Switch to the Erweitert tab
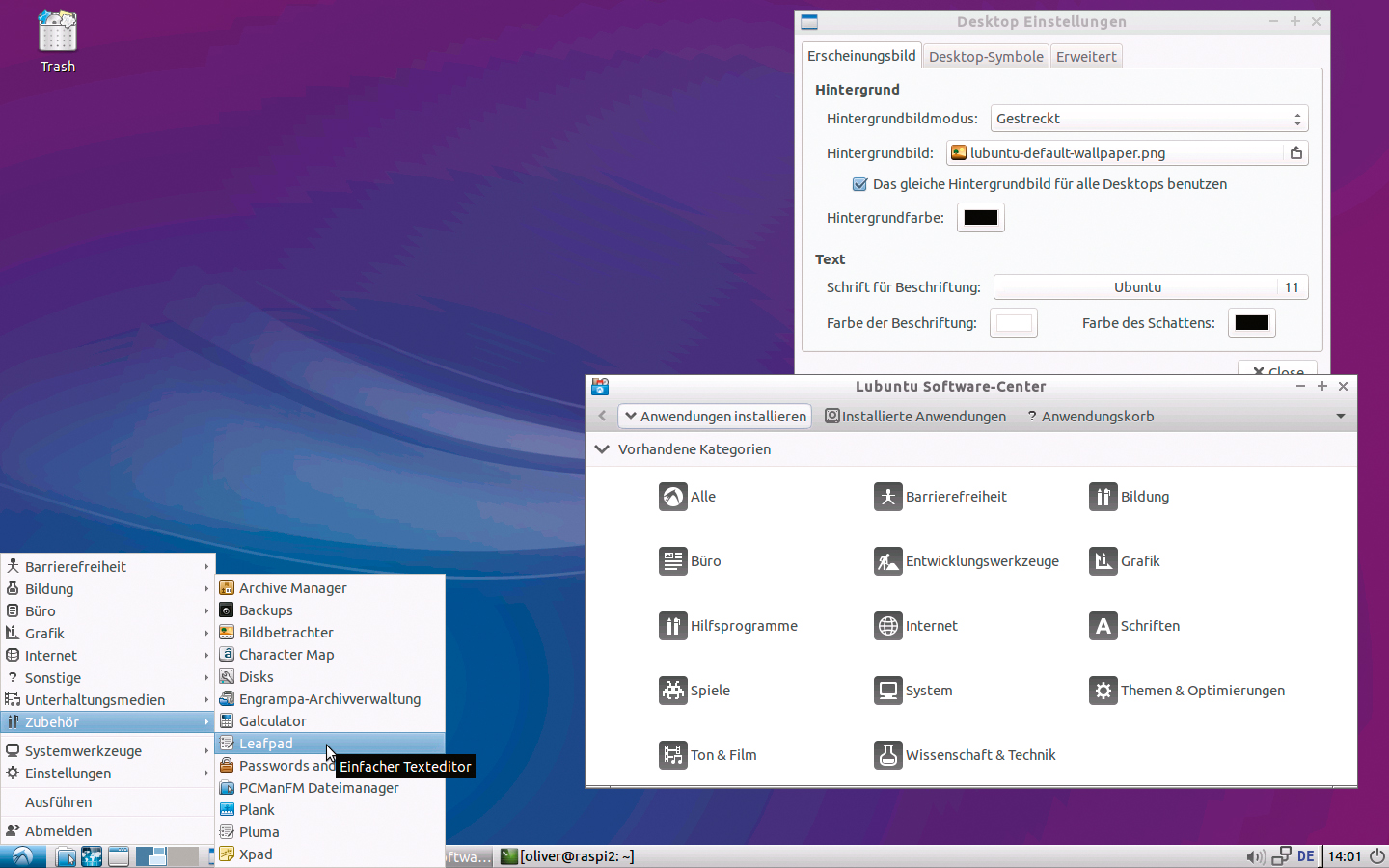 click(1086, 57)
